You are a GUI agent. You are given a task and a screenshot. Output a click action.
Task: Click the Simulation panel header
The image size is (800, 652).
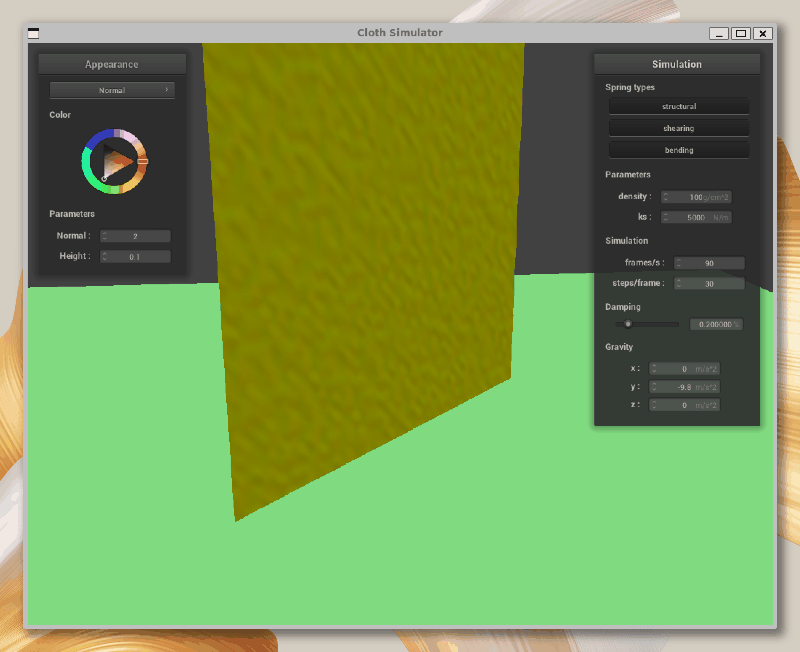[677, 64]
